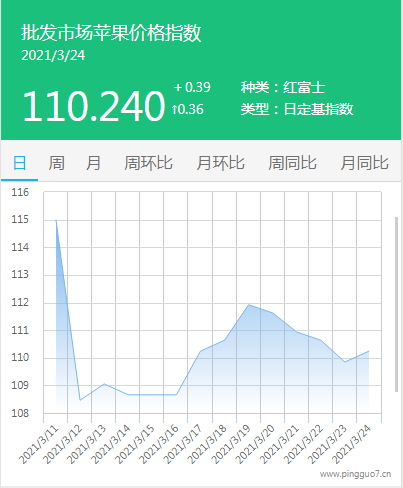
Task: Open the 周同比 tab
Action: (292, 163)
